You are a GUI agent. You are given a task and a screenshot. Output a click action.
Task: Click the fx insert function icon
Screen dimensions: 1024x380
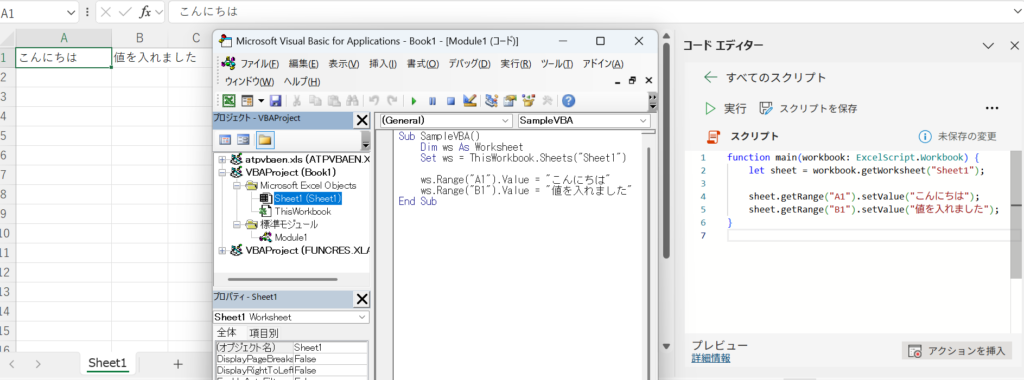click(x=146, y=12)
